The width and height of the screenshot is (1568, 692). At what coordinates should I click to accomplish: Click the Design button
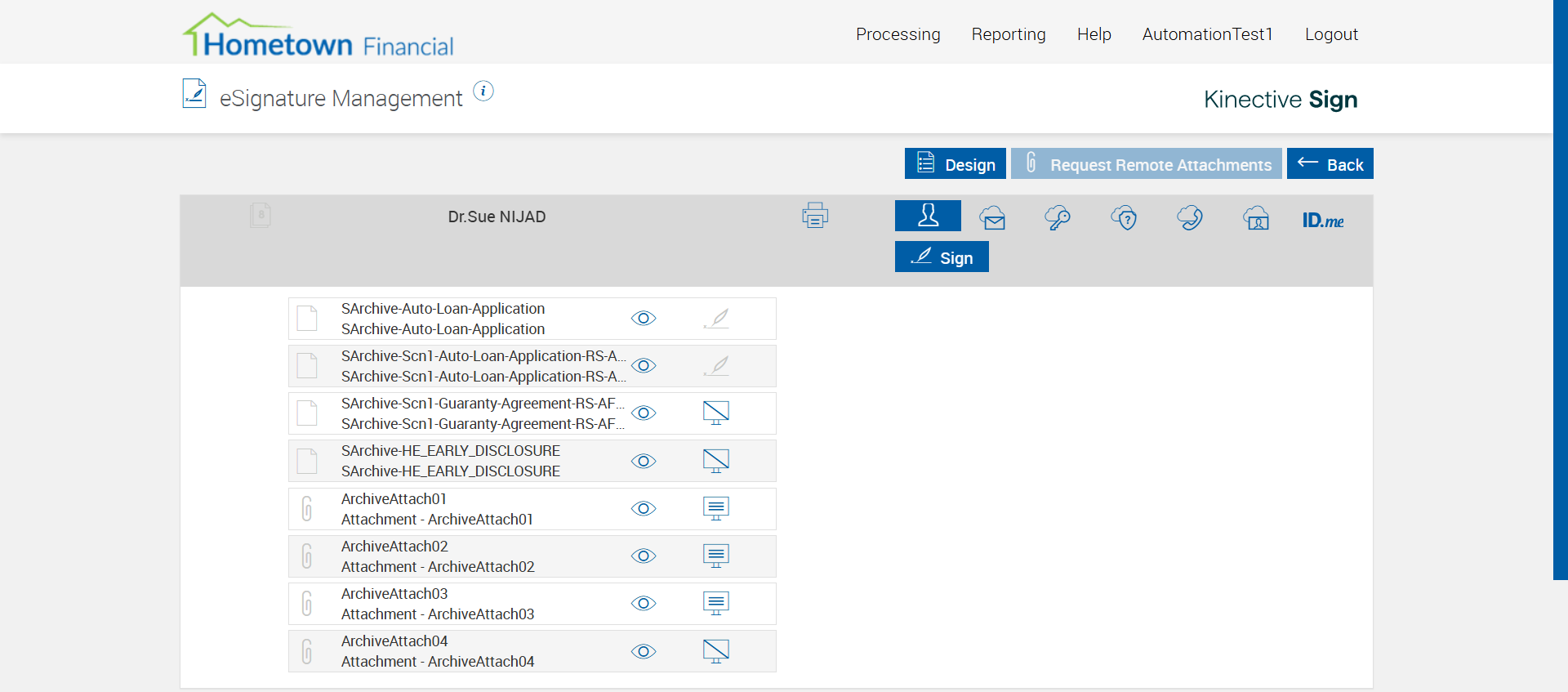click(955, 163)
